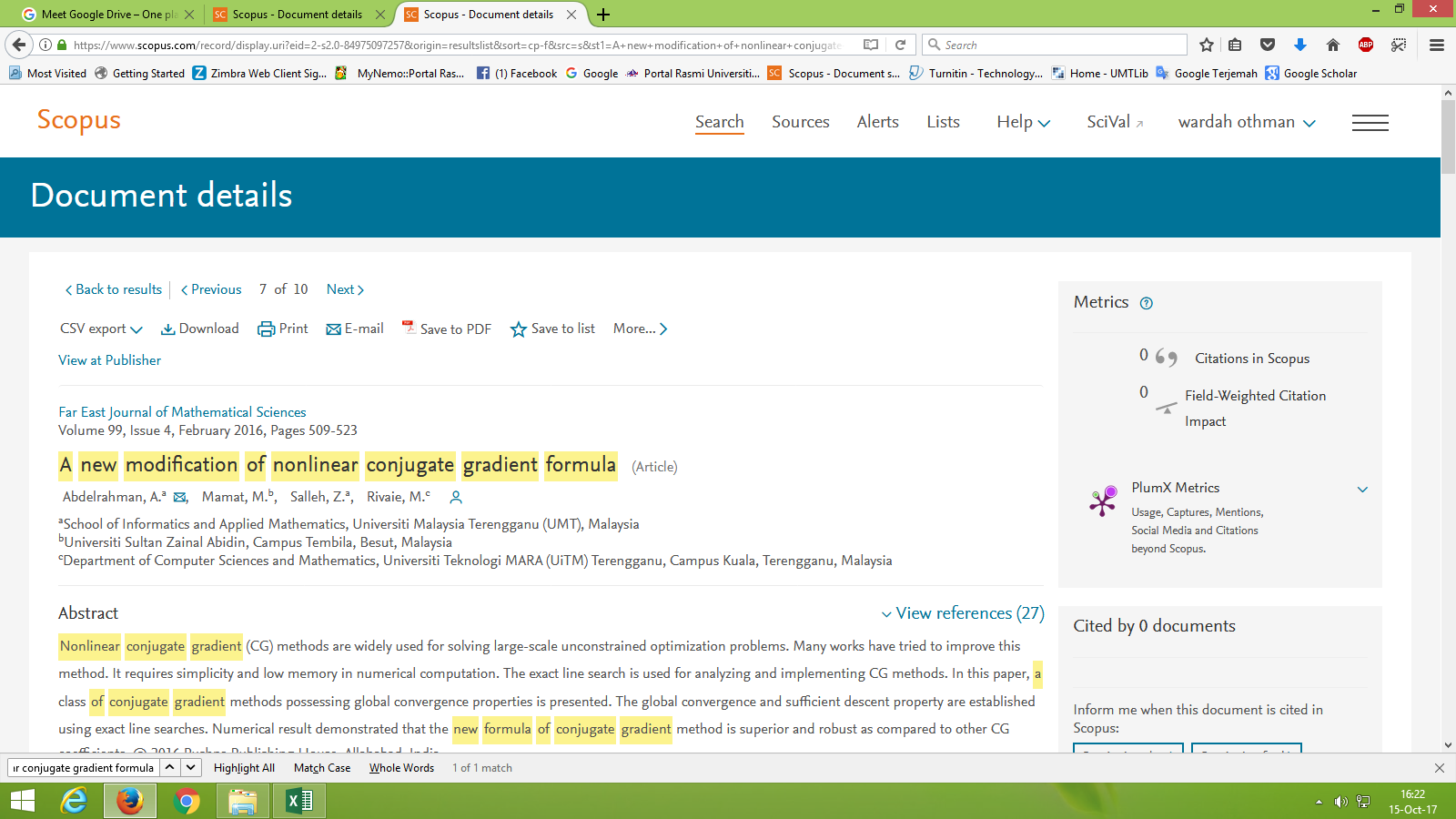Expand the PlumX Metrics chevron
Image resolution: width=1456 pixels, height=819 pixels.
tap(1362, 490)
